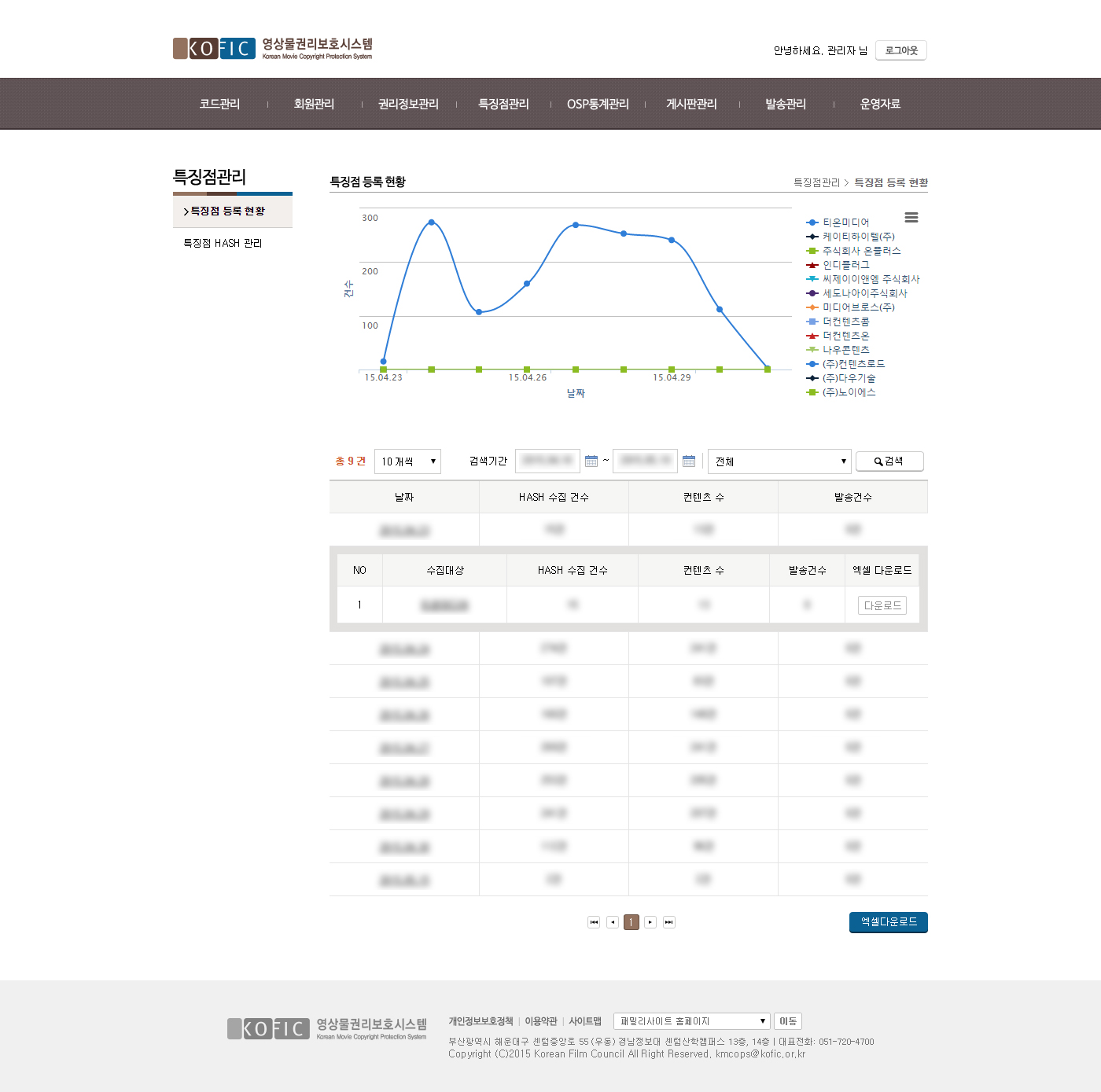Image resolution: width=1101 pixels, height=1092 pixels.
Task: Go to the previous page arrow
Action: [613, 922]
